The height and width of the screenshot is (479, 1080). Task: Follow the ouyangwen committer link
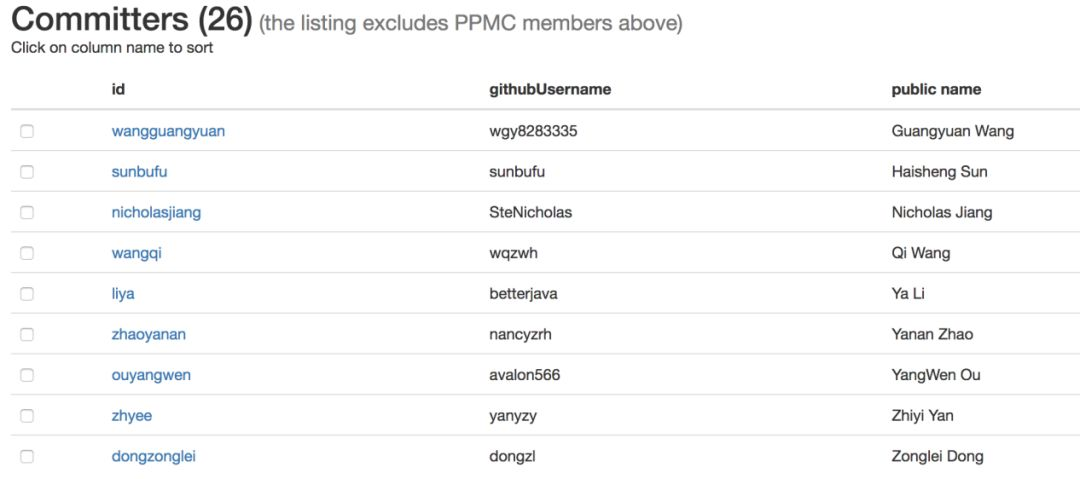click(x=151, y=375)
